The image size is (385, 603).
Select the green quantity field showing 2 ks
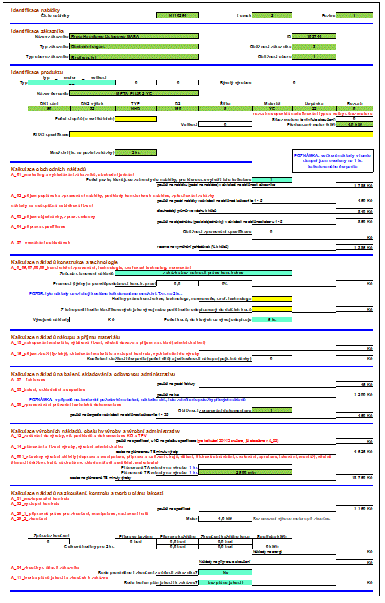136,153
